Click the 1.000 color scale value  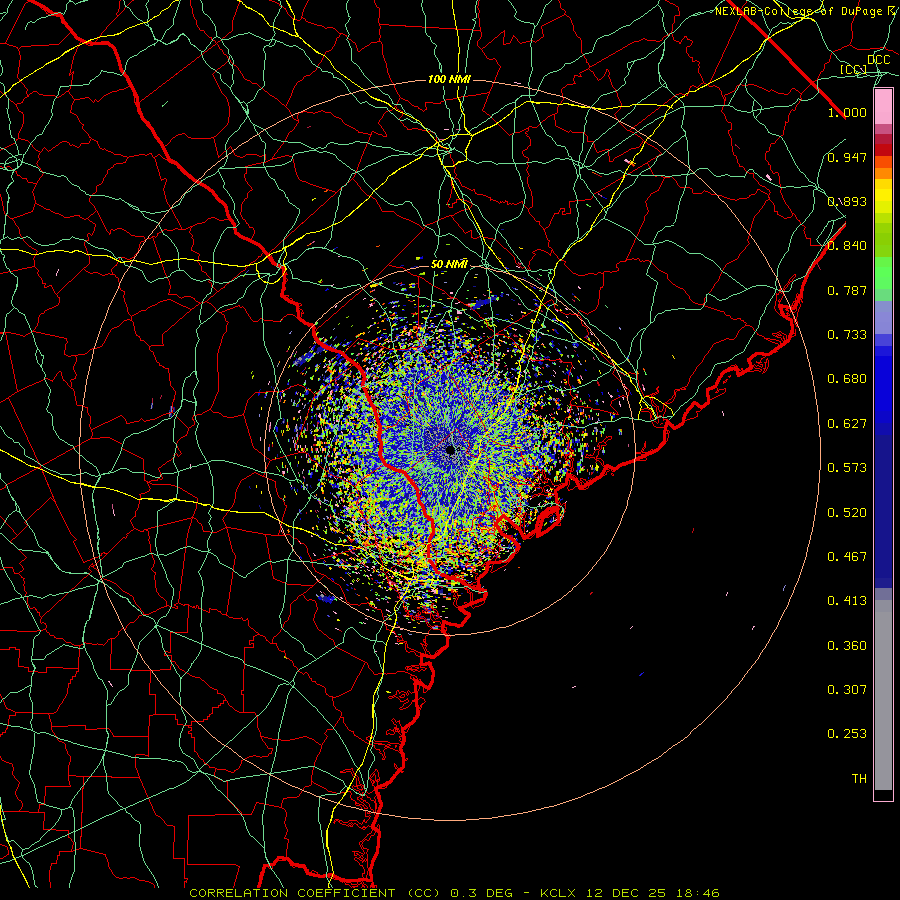(847, 112)
